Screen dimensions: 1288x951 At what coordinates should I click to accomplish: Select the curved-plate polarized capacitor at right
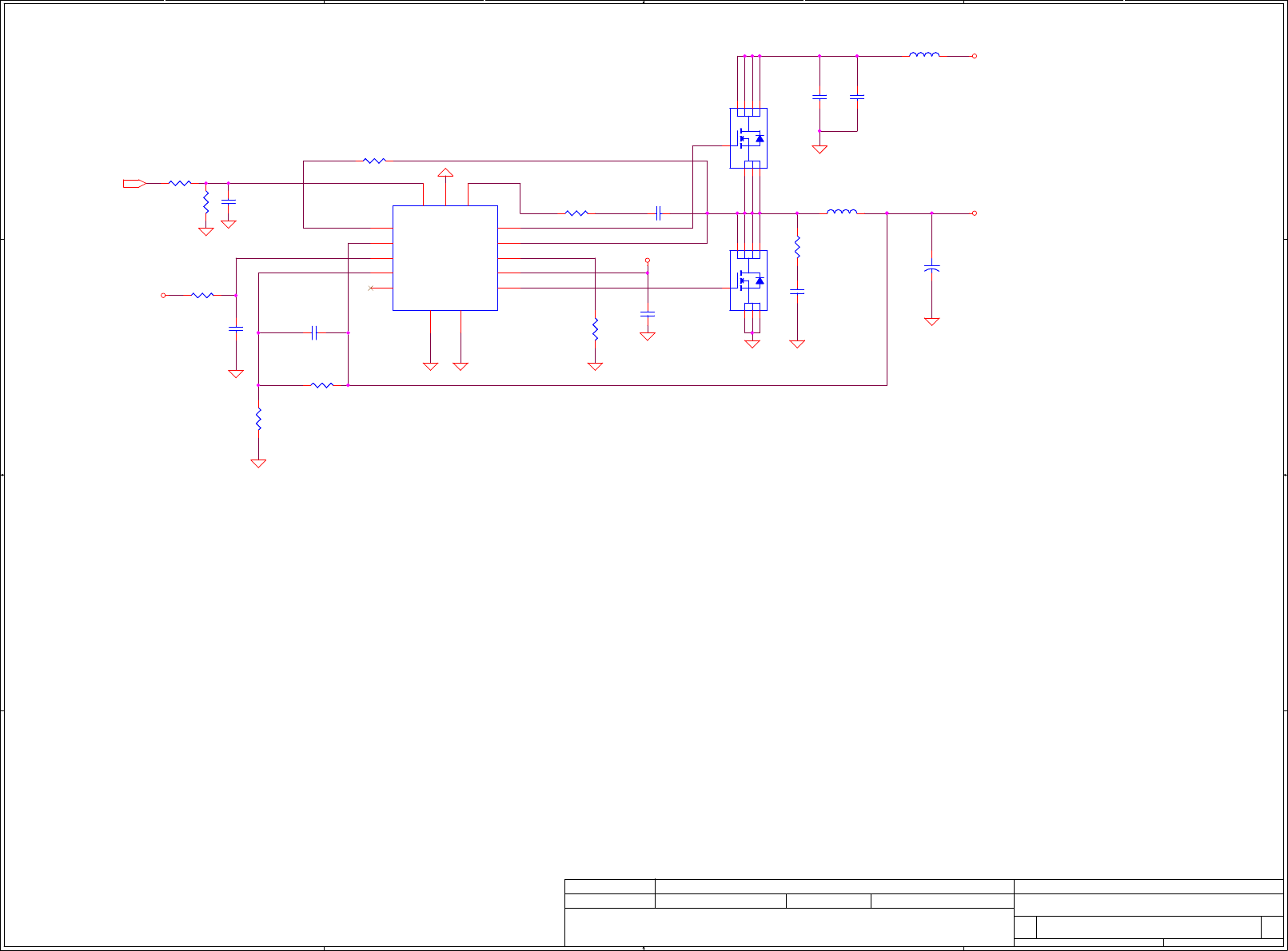931,269
